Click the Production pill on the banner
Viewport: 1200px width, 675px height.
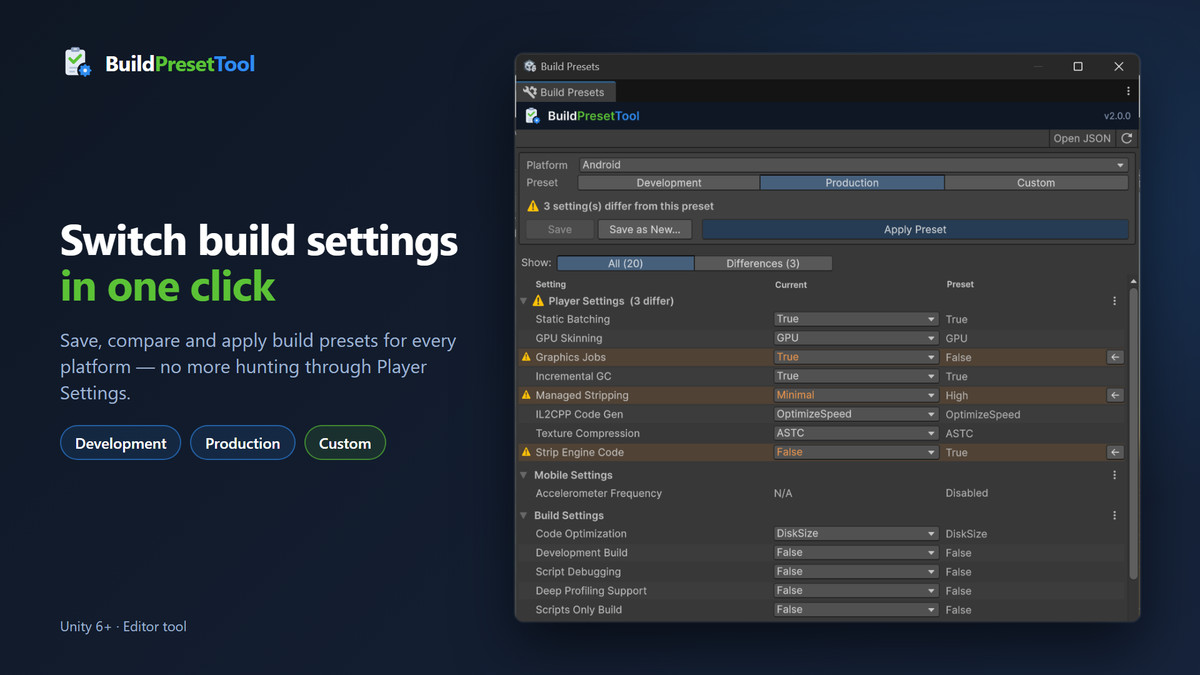coord(243,443)
